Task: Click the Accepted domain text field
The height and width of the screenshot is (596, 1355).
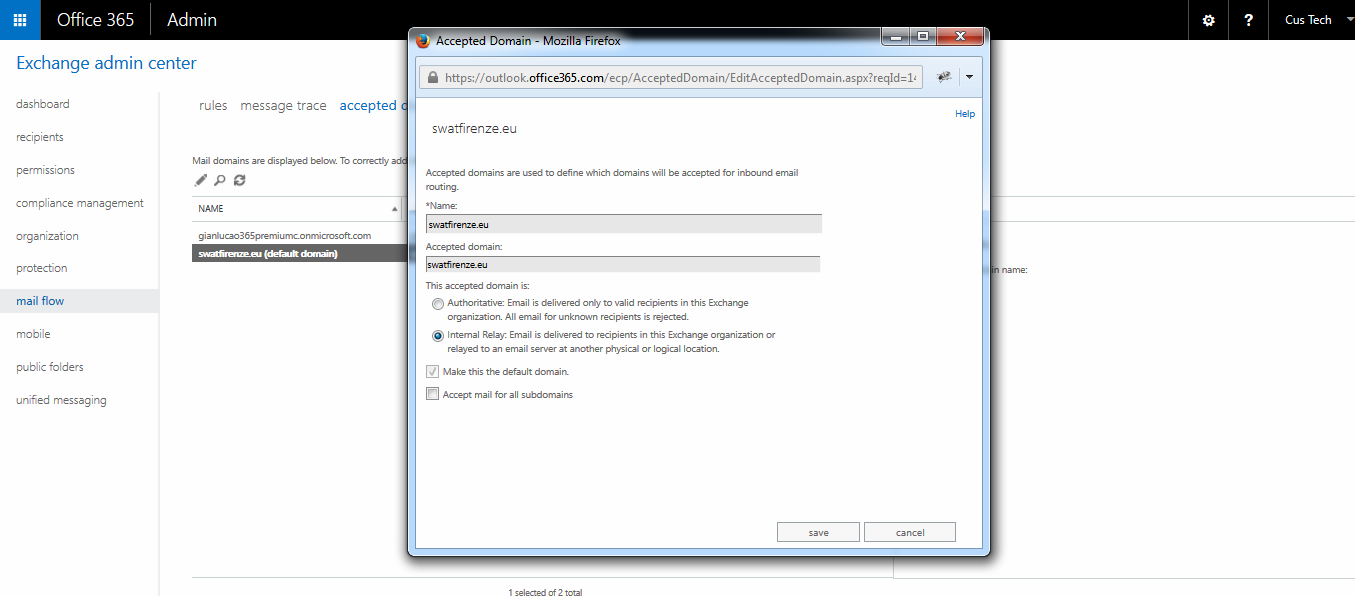Action: [623, 264]
